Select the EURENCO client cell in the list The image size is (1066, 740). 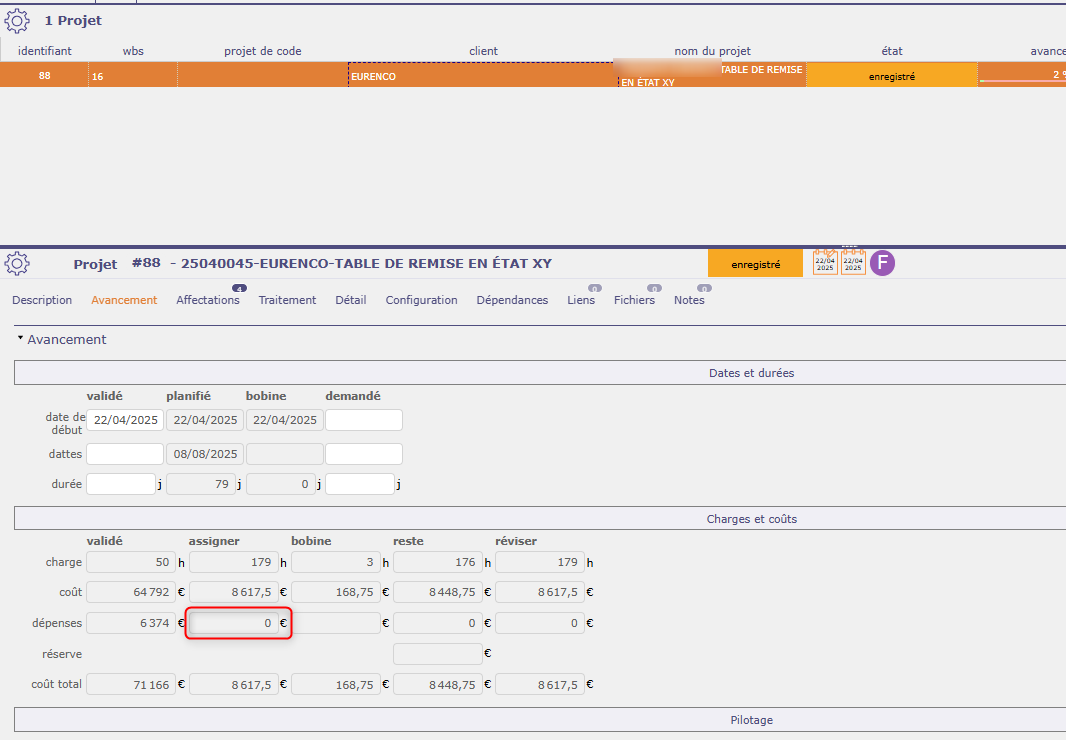pyautogui.click(x=480, y=75)
